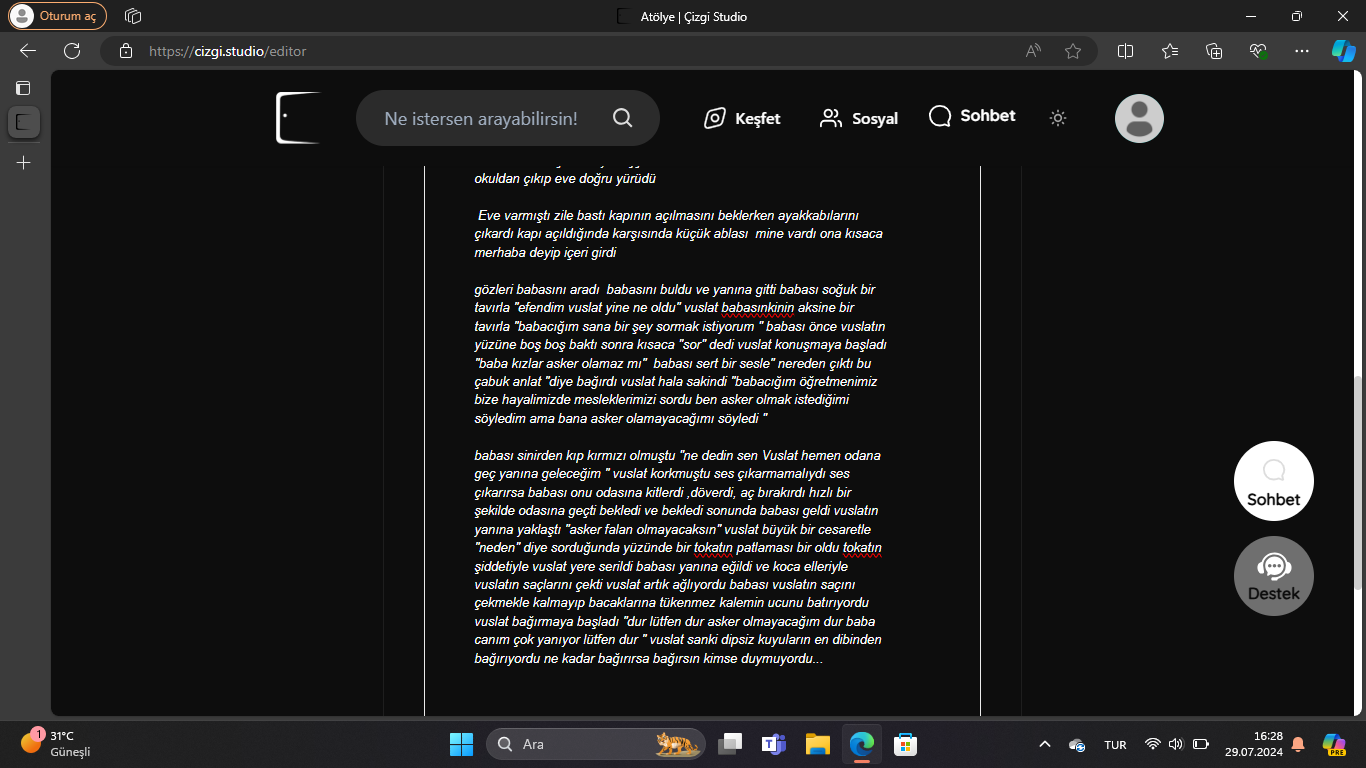Click the search magnifier icon

tap(622, 118)
